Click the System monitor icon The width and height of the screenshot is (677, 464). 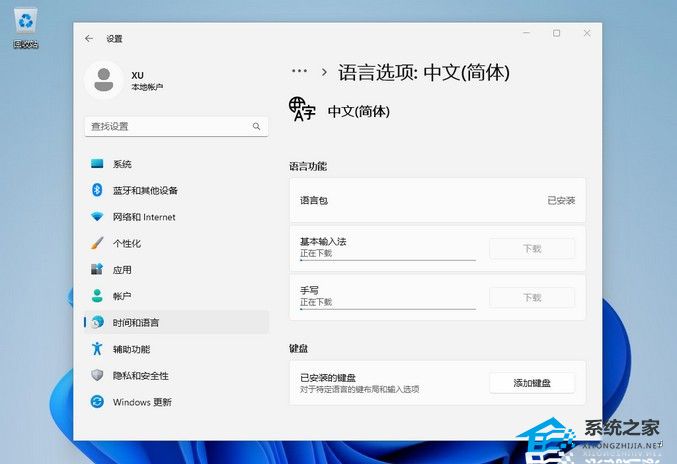(97, 164)
